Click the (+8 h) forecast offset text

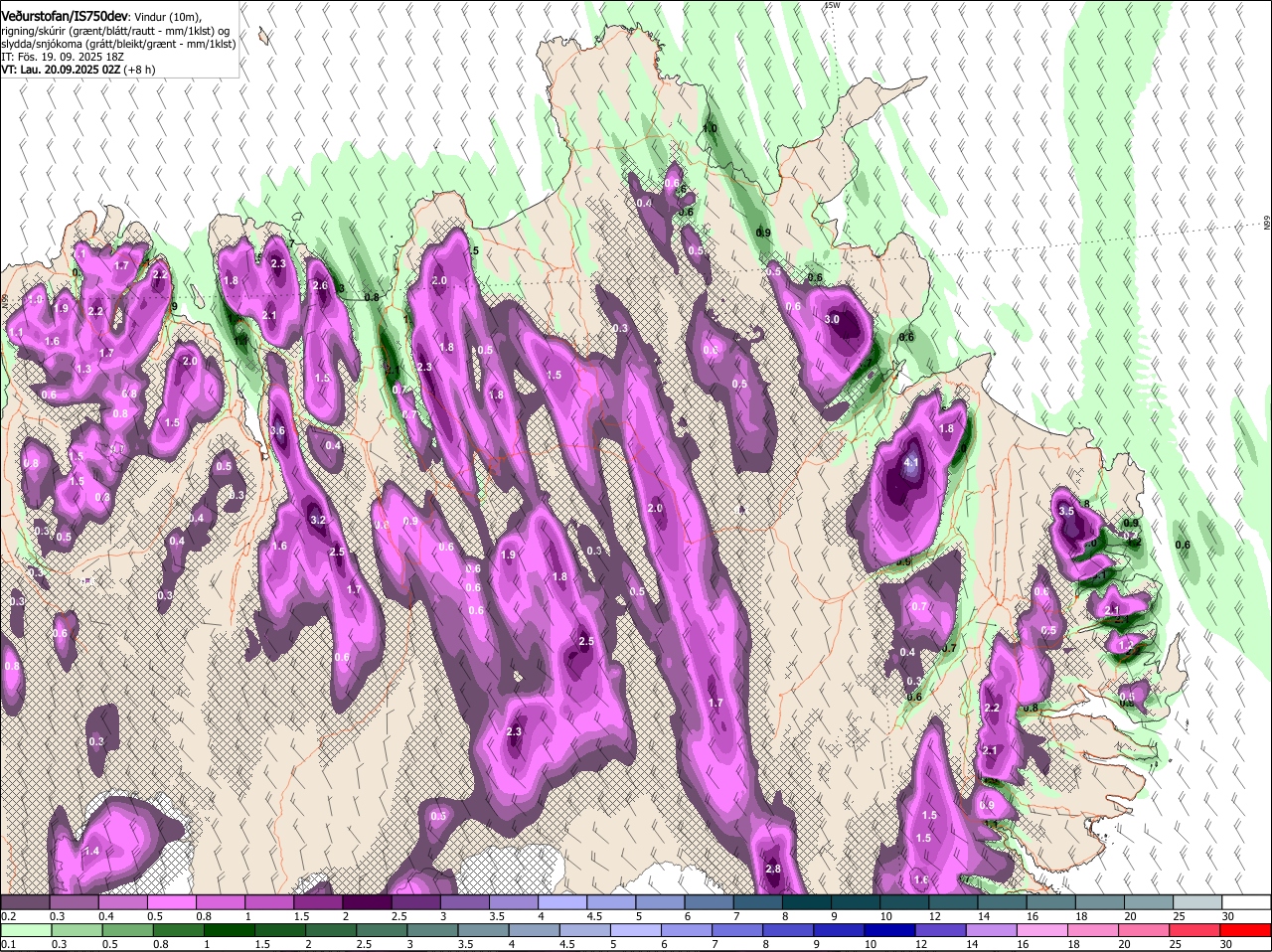(137, 71)
